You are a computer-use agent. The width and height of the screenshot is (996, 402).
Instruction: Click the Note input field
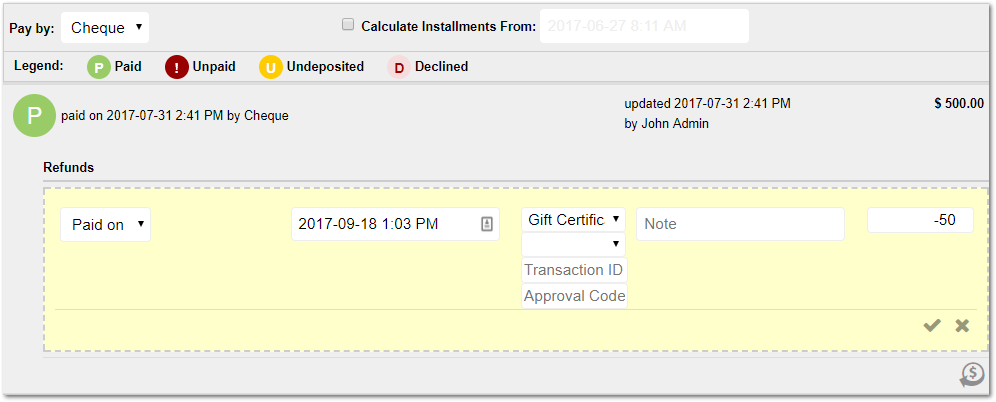pos(740,224)
